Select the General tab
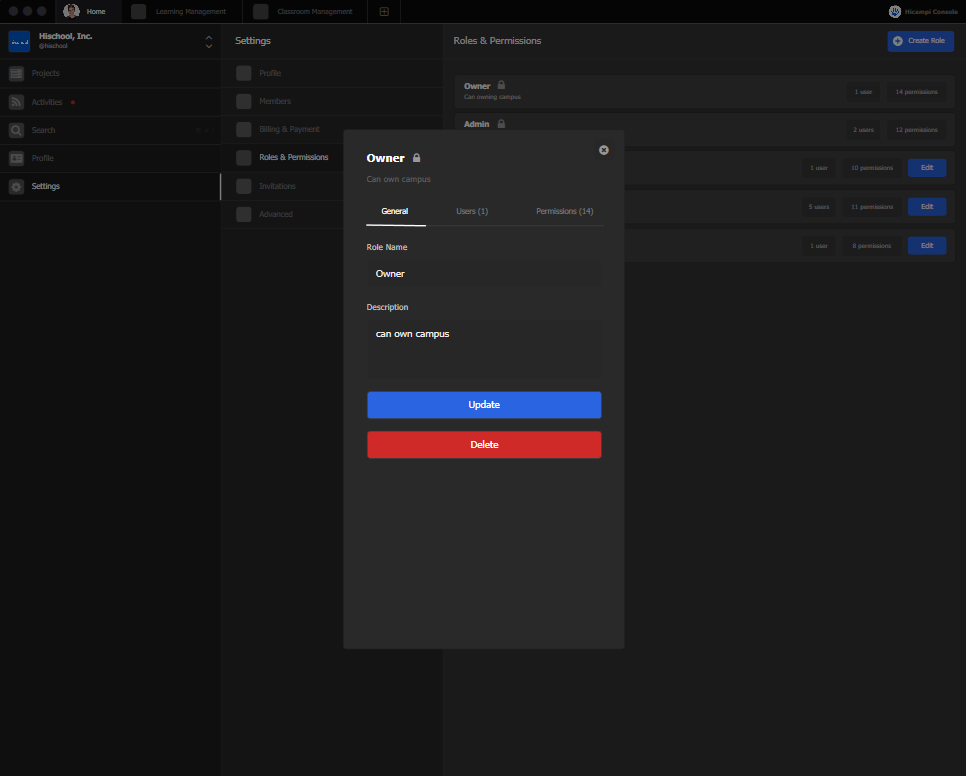 (395, 211)
